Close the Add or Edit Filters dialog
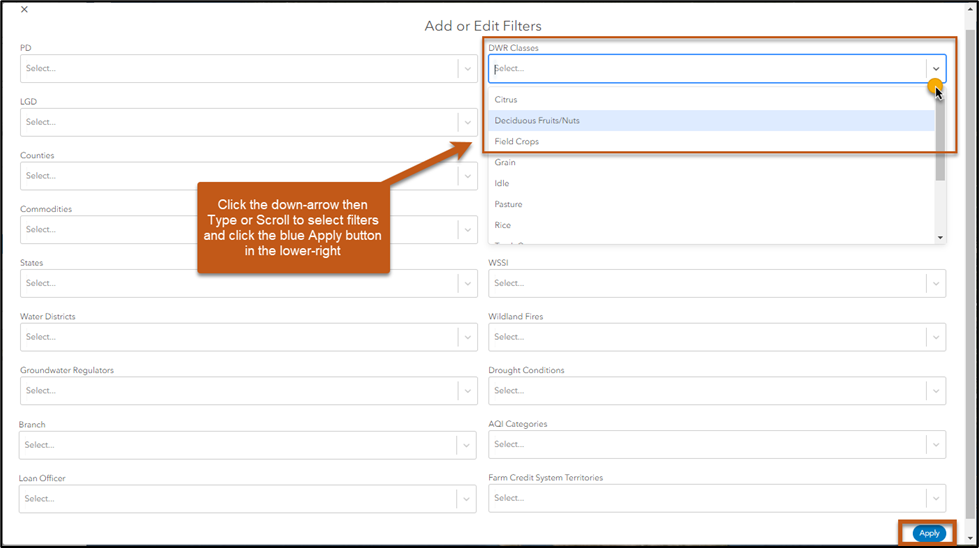The width and height of the screenshot is (979, 548). click(x=24, y=10)
